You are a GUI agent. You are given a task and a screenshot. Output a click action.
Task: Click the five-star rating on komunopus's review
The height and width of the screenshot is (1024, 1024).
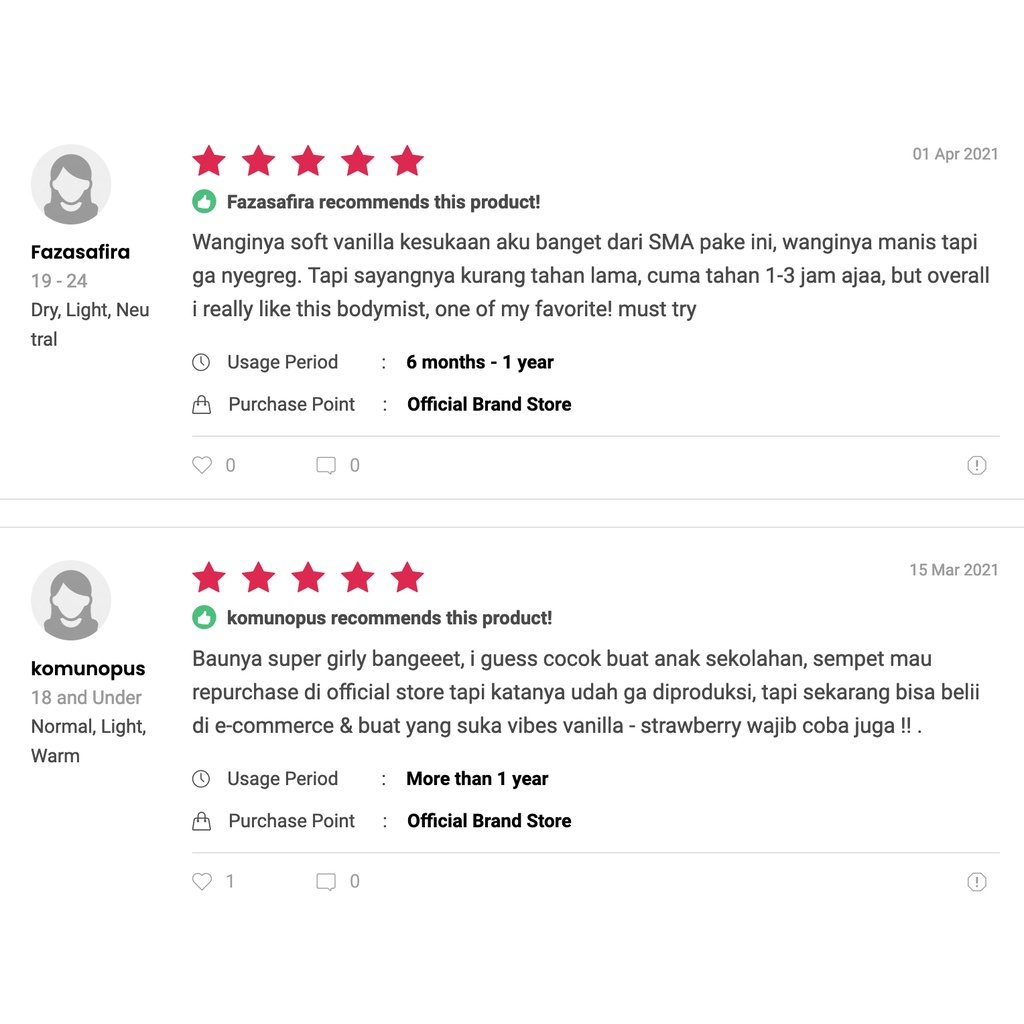click(308, 577)
